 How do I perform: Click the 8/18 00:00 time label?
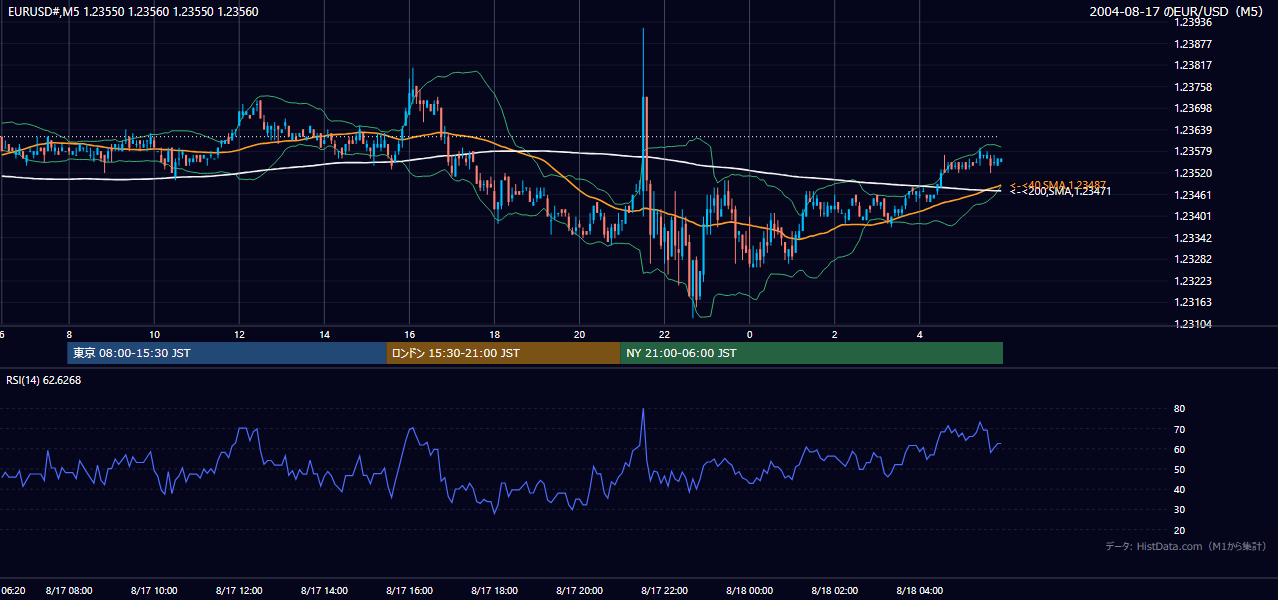click(749, 591)
